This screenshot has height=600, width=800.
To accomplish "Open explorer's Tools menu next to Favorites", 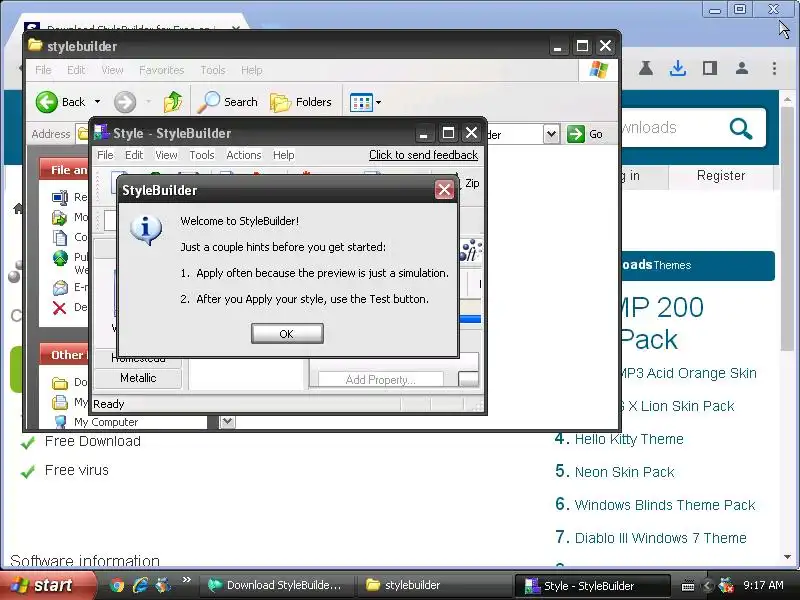I will click(x=213, y=70).
